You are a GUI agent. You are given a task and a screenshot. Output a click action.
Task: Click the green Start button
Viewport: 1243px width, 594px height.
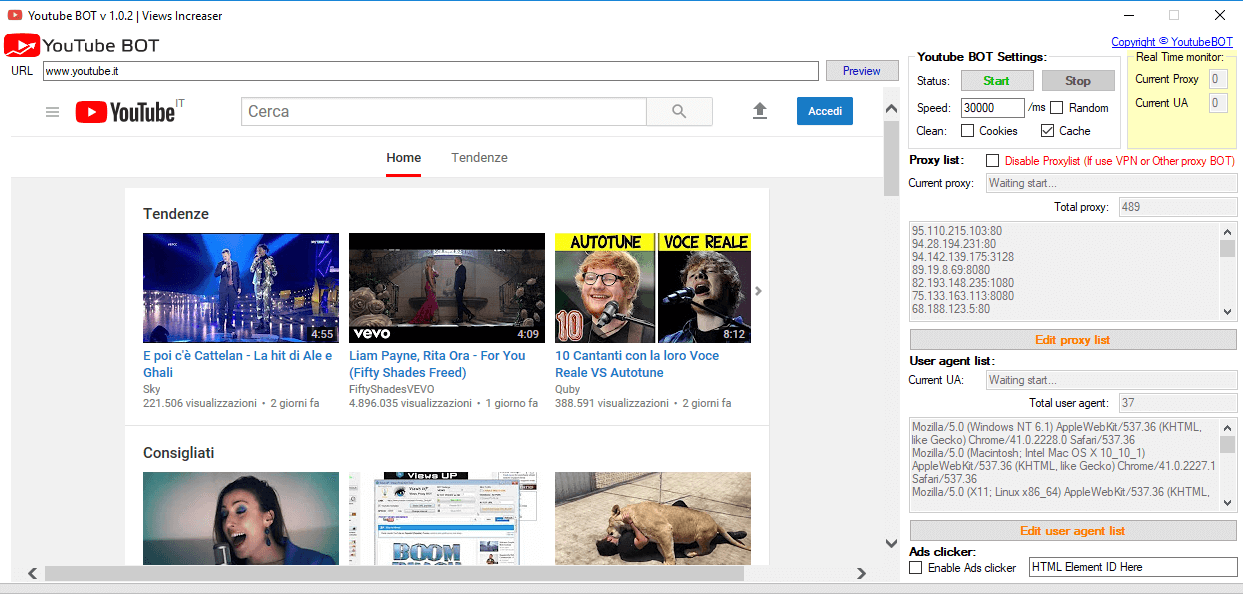tap(996, 81)
